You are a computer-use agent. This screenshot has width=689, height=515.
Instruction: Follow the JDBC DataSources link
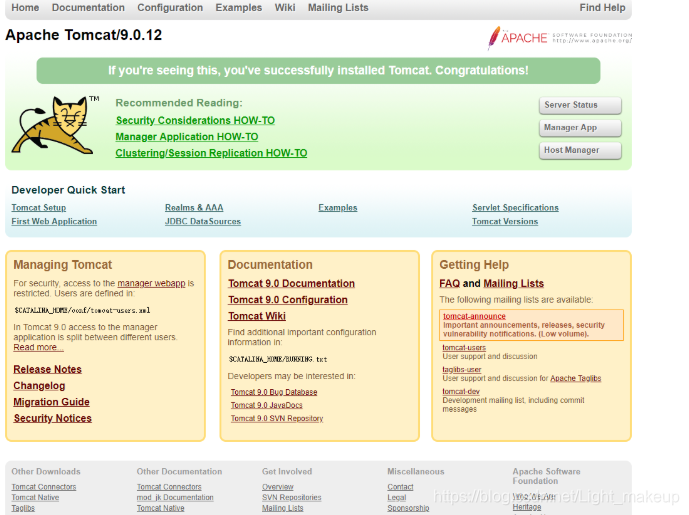pos(203,221)
